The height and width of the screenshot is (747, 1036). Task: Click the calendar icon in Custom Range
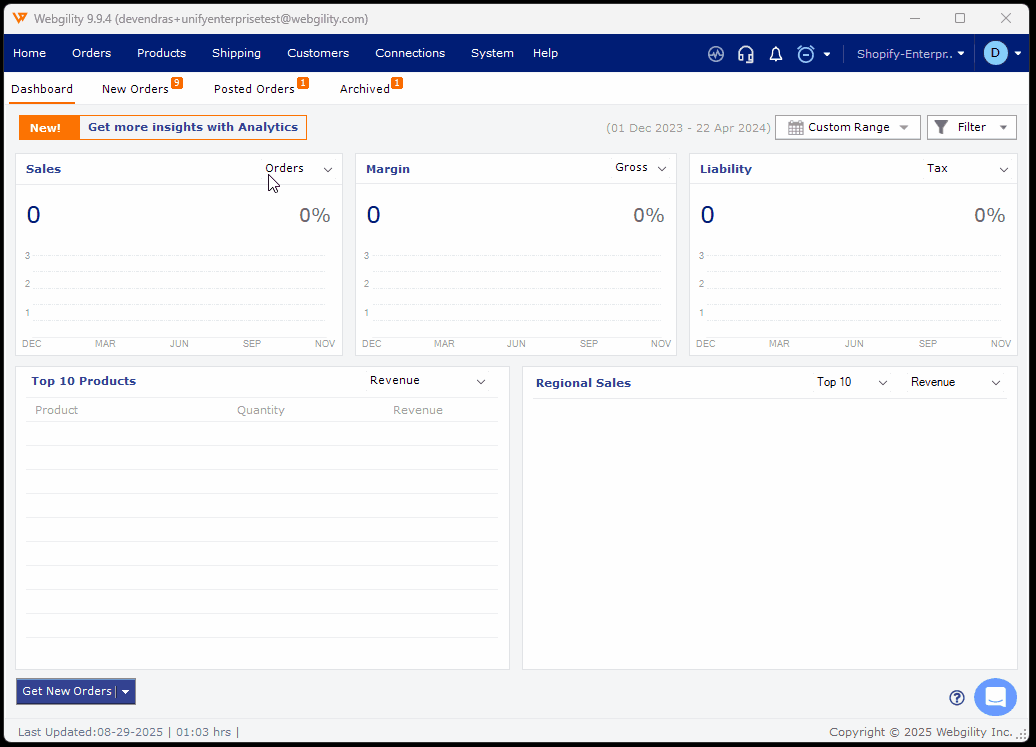796,128
